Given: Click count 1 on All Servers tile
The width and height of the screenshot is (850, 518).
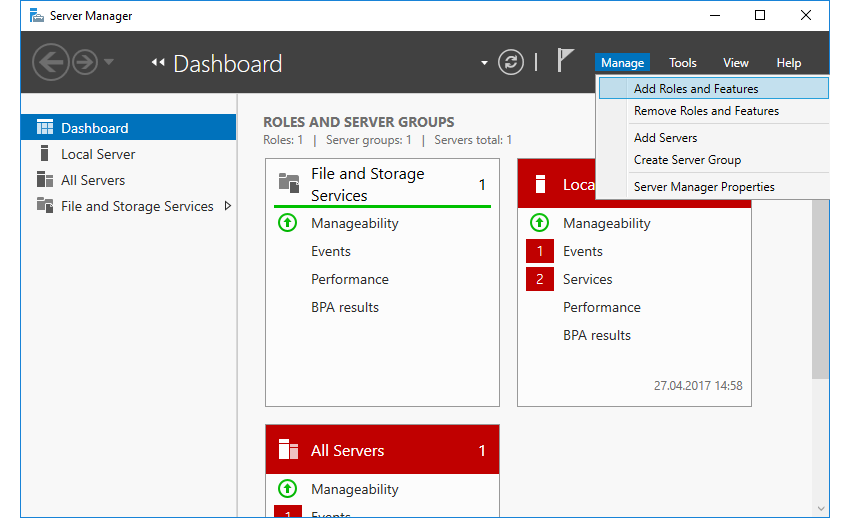Looking at the screenshot, I should click(x=482, y=450).
